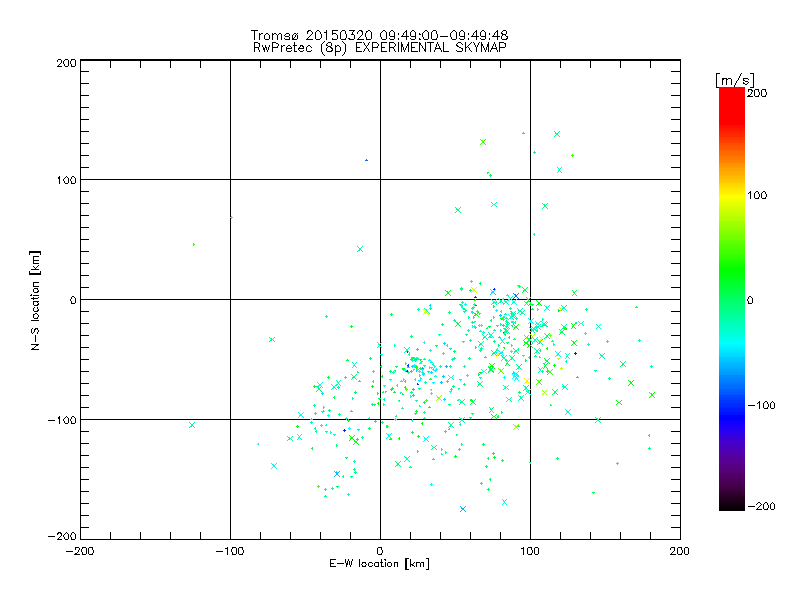Click the title line "Tromsø 20150320 09:49:00-09:49:48"
This screenshot has width=800, height=600.
click(x=379, y=35)
